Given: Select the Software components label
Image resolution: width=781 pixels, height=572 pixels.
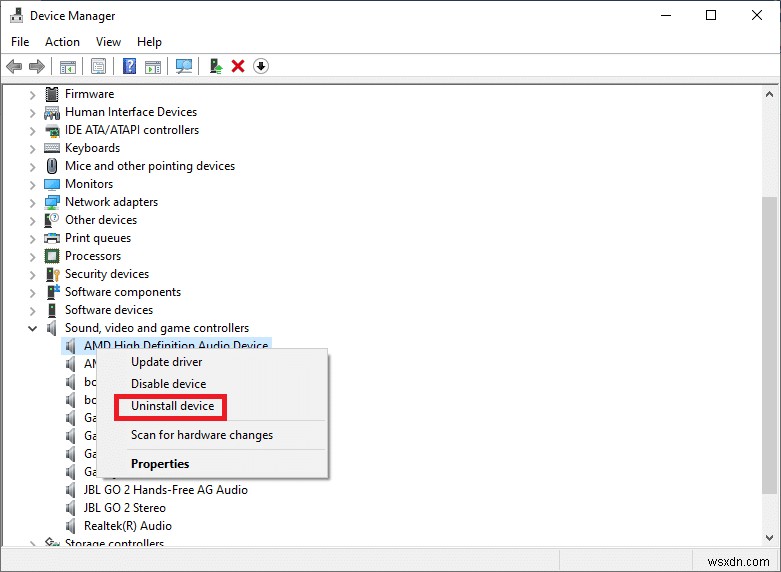Looking at the screenshot, I should [x=123, y=292].
